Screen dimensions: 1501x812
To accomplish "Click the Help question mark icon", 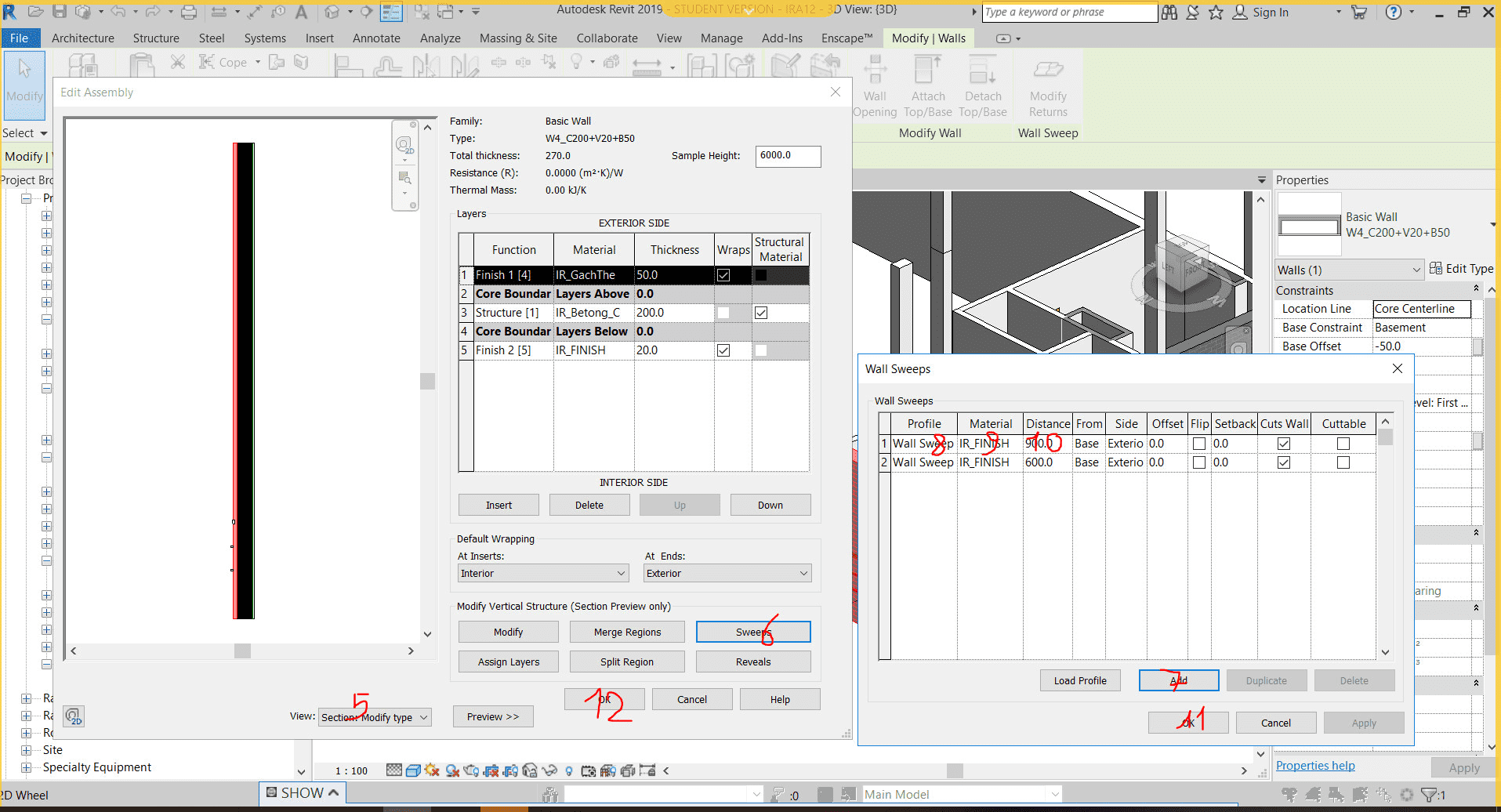I will click(1394, 12).
